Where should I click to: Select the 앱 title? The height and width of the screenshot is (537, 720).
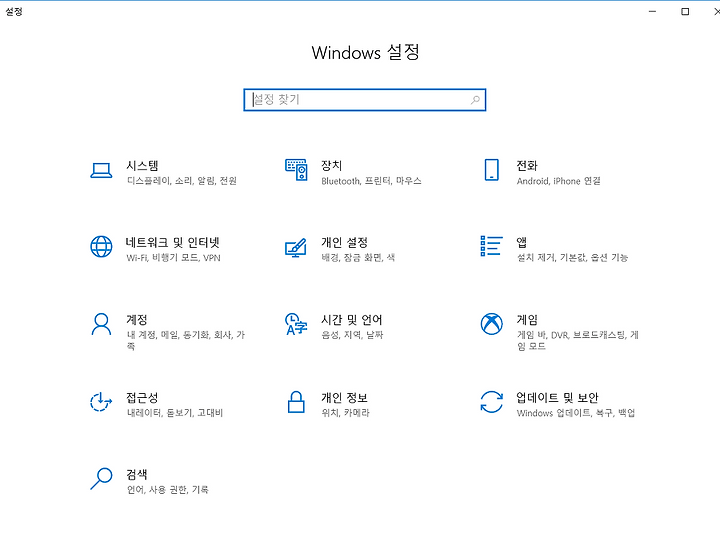[522, 242]
